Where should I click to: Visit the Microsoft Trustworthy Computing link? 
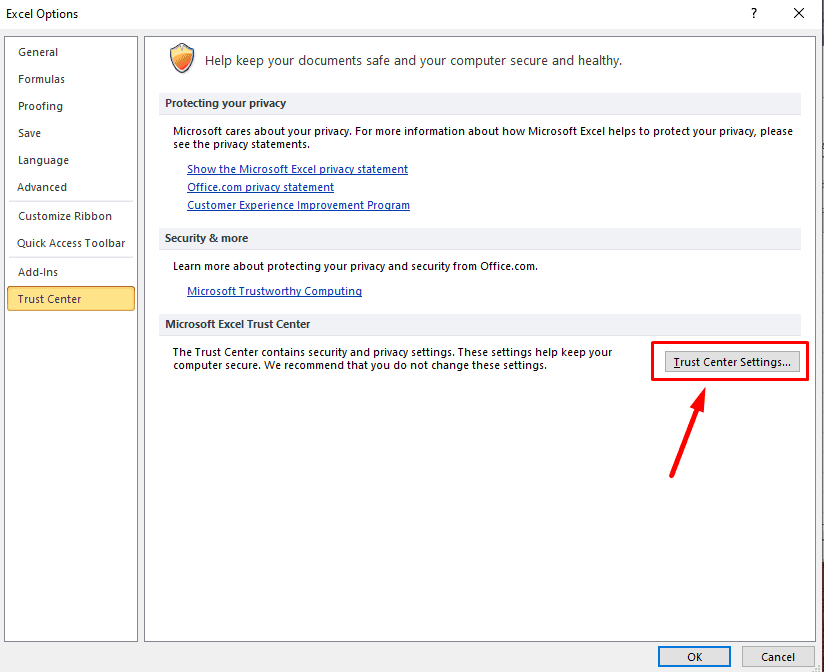tap(274, 291)
